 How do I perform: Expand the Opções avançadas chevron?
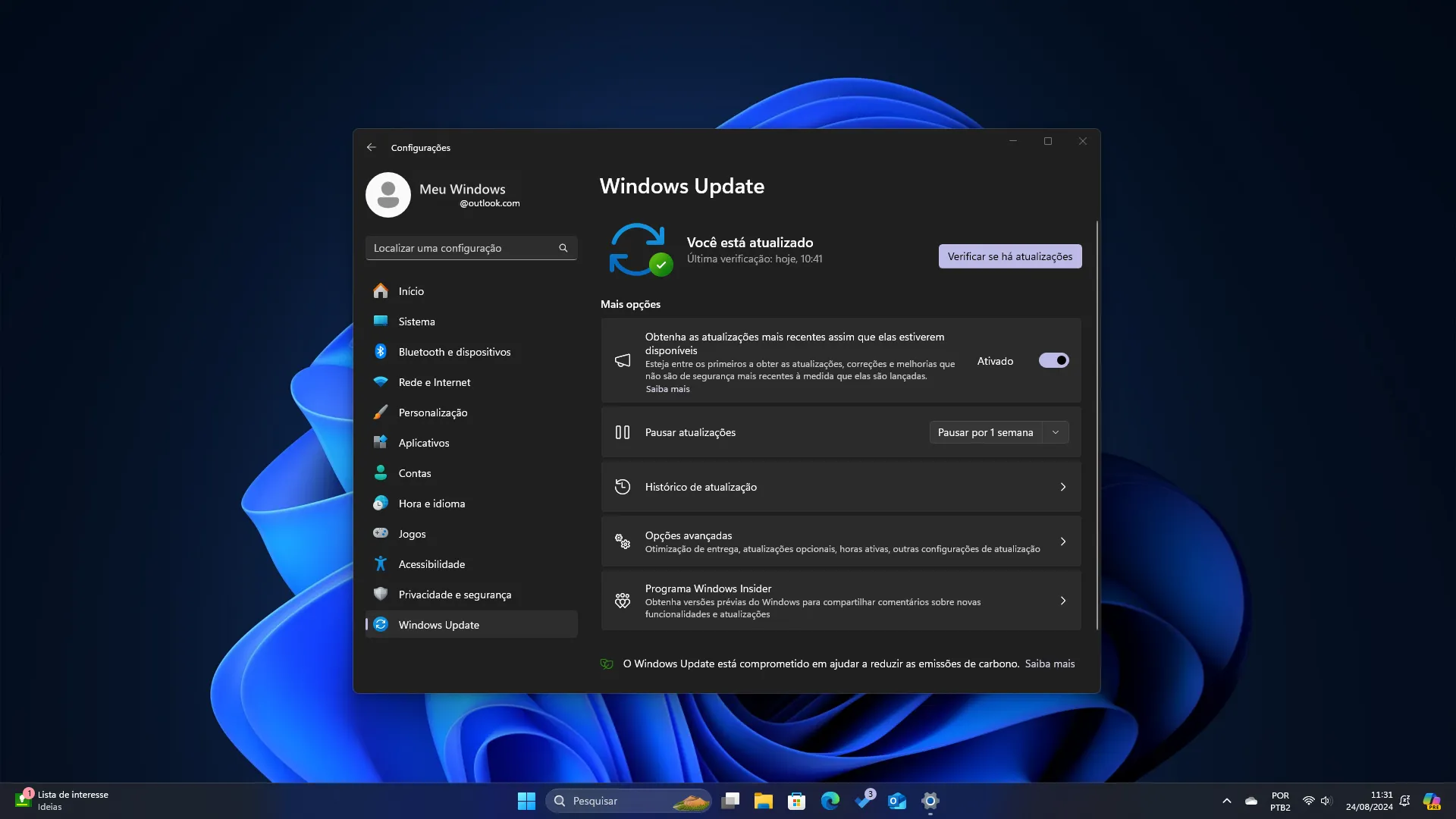click(x=1063, y=541)
